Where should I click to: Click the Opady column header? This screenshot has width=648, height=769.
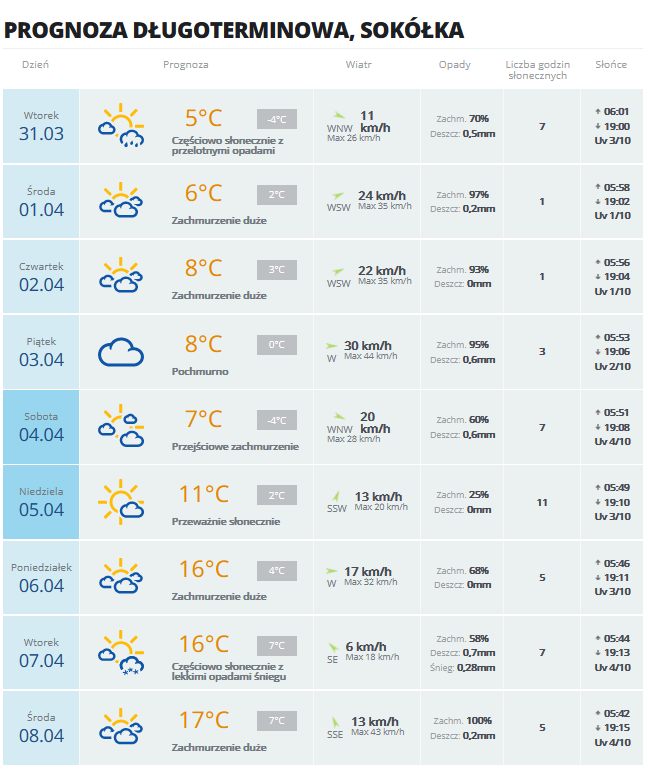pos(454,65)
